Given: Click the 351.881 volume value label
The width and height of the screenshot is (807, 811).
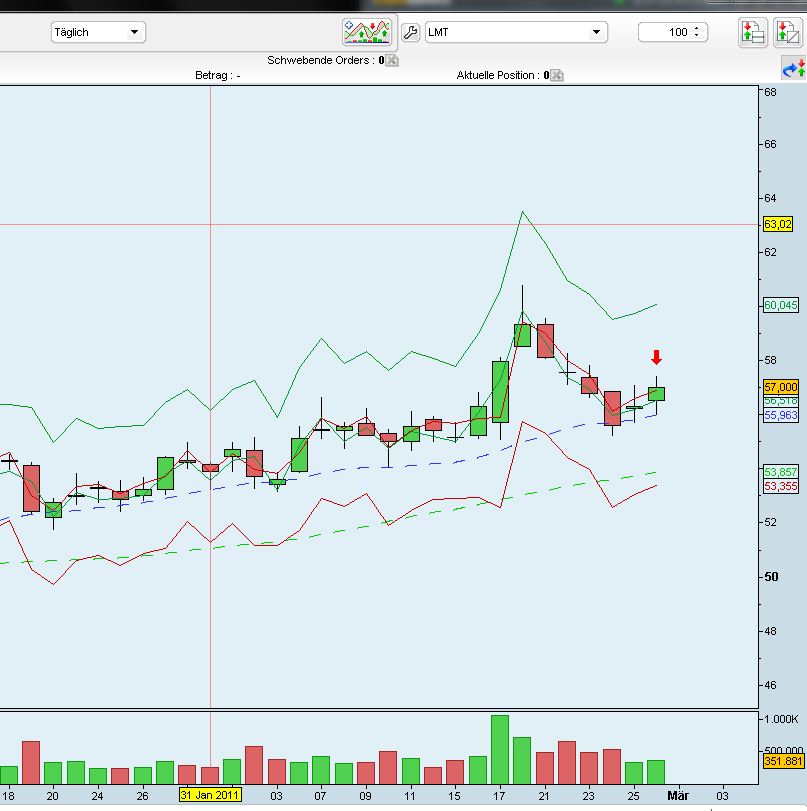Looking at the screenshot, I should [782, 762].
